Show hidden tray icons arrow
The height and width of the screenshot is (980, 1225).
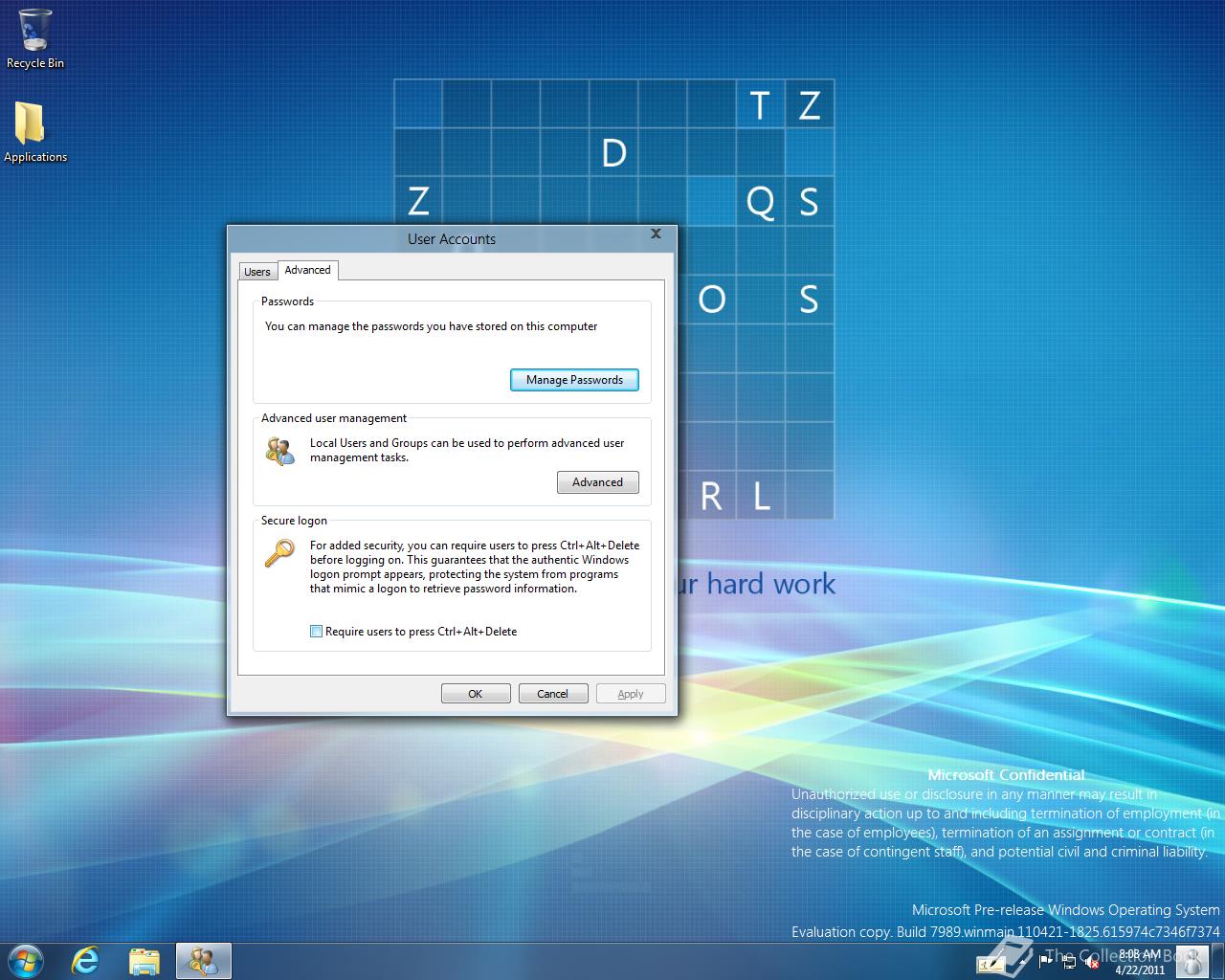[1022, 962]
